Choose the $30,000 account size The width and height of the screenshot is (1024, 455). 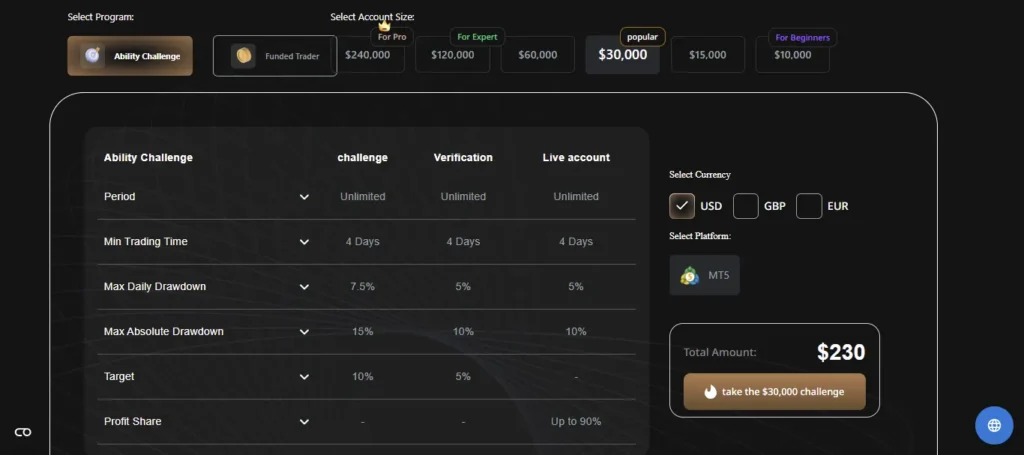click(x=622, y=55)
